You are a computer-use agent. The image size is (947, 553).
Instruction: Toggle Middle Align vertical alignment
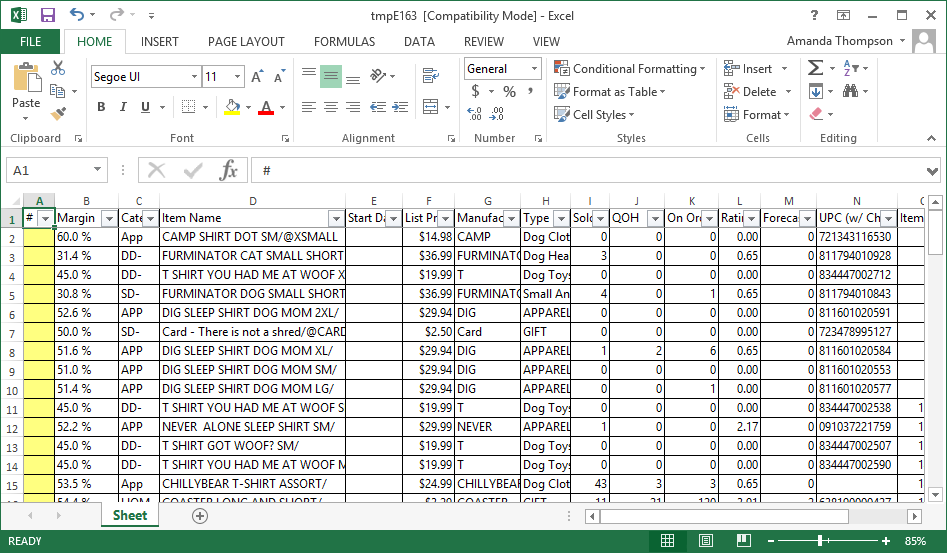pyautogui.click(x=330, y=75)
